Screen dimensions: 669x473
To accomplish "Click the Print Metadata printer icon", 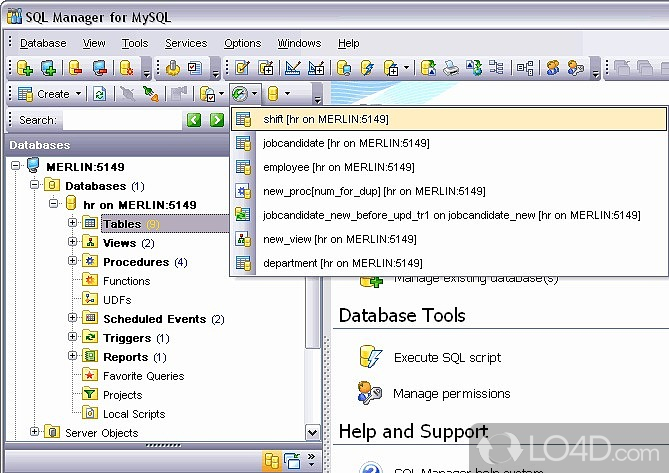I will (x=451, y=68).
